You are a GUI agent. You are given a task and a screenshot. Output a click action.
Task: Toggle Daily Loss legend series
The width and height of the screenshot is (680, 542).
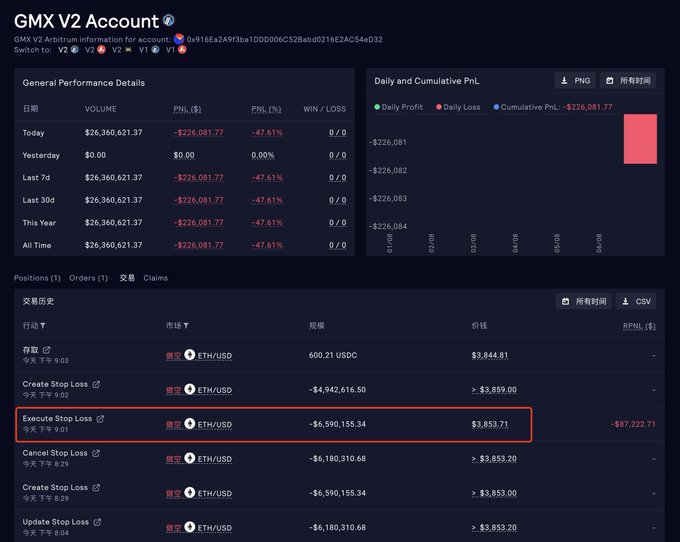coord(458,107)
